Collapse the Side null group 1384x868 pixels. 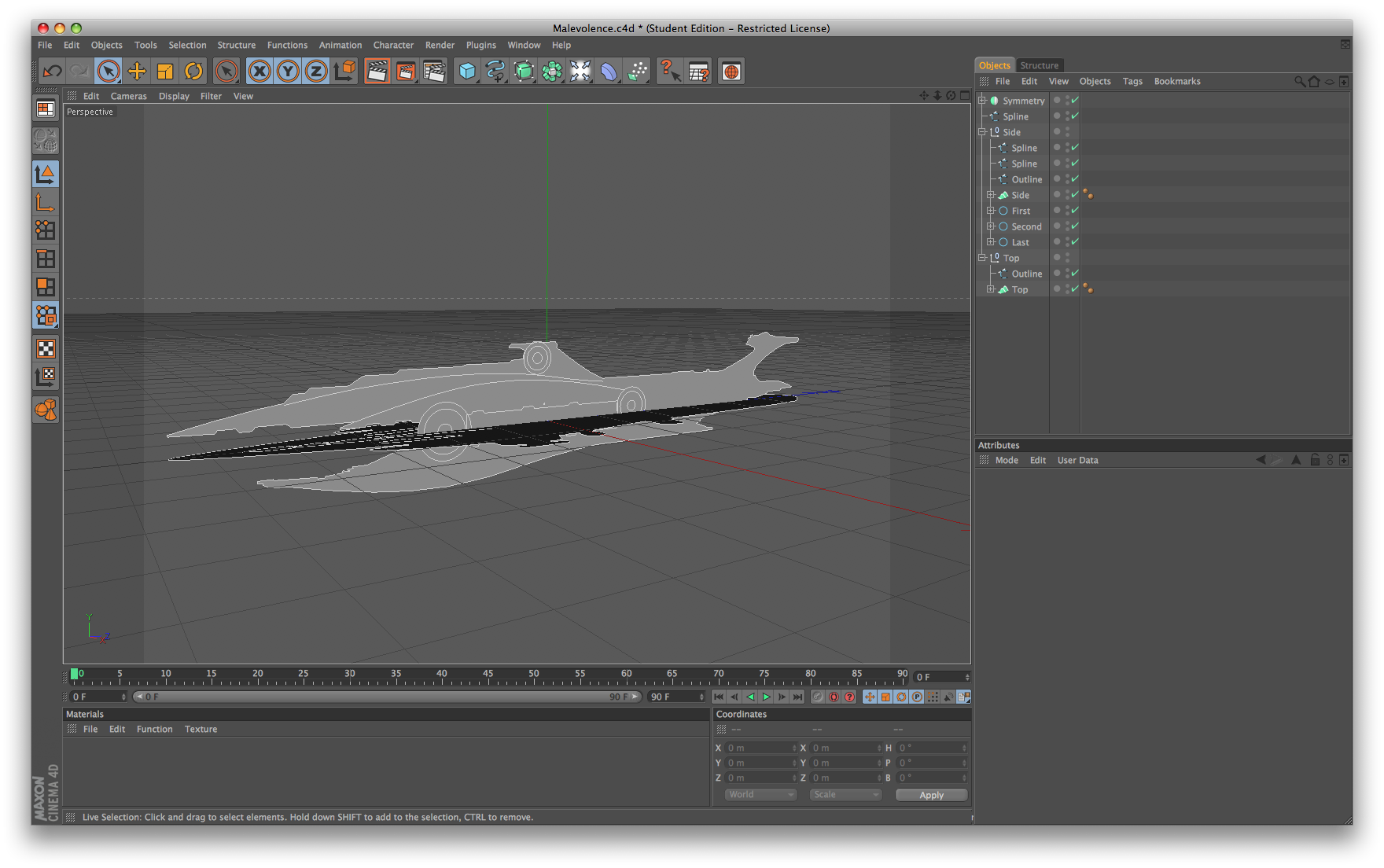point(982,132)
